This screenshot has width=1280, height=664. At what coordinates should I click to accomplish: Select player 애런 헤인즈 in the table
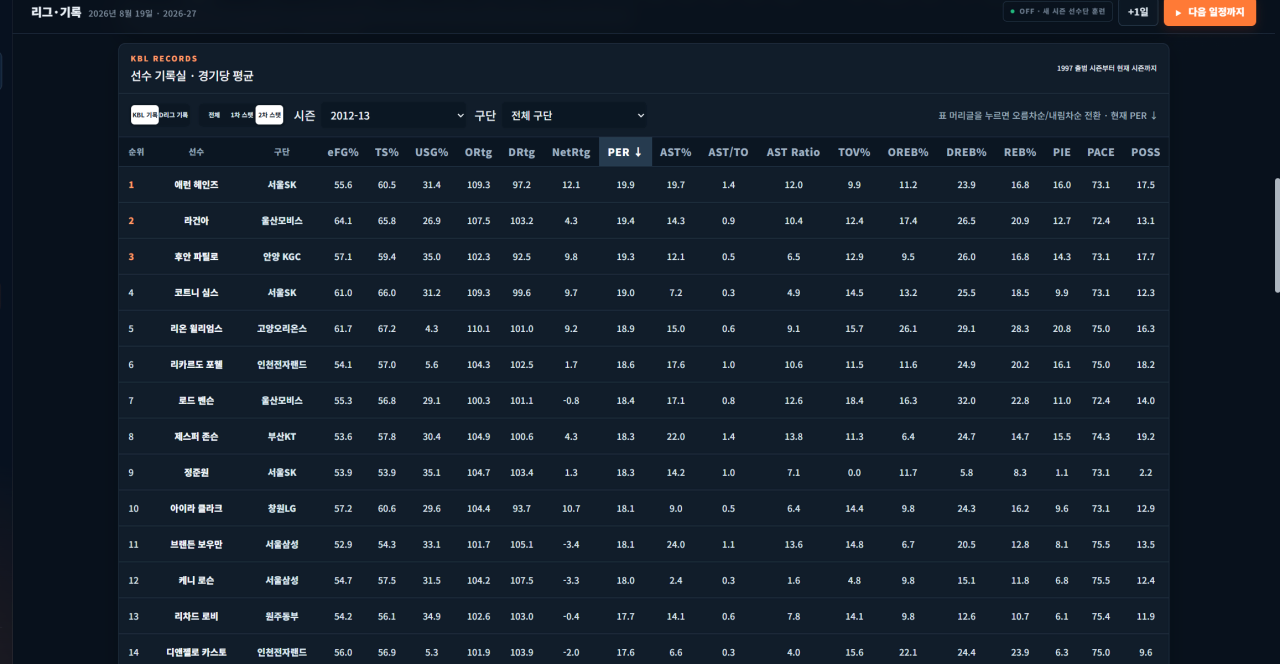pyautogui.click(x=196, y=185)
